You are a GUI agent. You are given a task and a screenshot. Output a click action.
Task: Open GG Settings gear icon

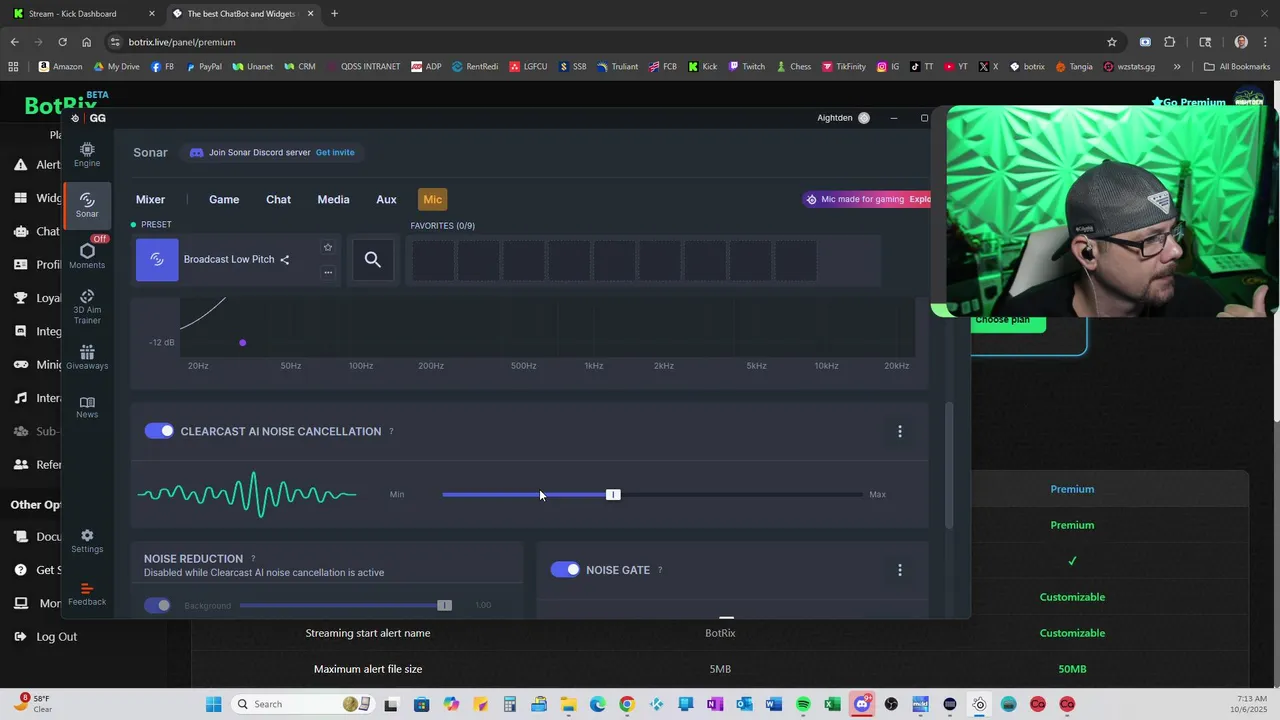87,541
